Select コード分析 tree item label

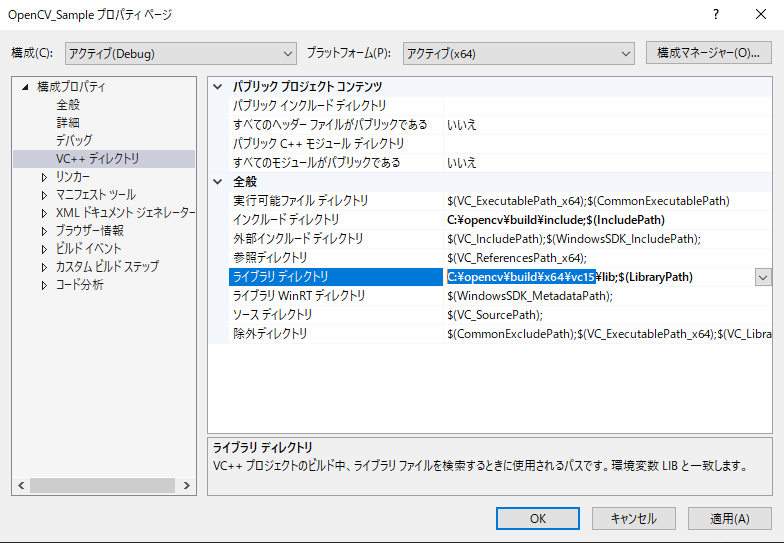[x=80, y=284]
